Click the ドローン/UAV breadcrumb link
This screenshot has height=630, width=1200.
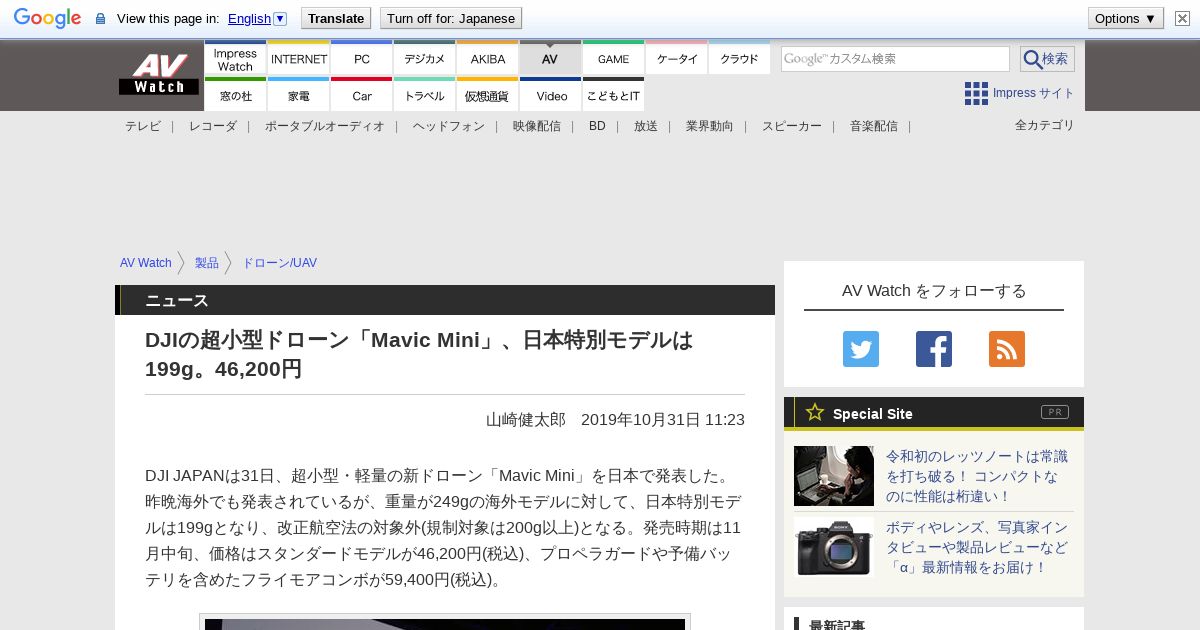click(280, 263)
